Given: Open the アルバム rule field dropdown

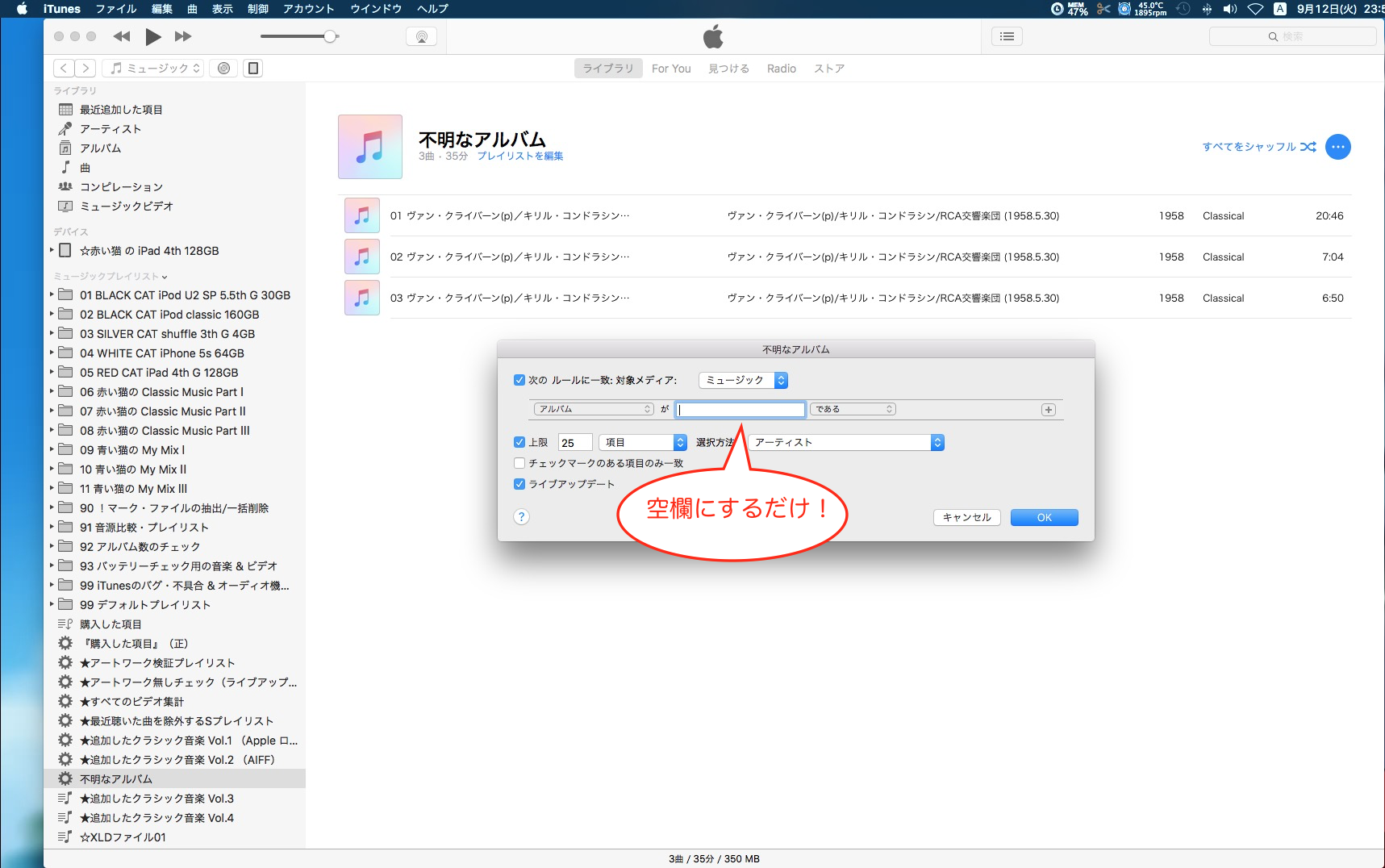Looking at the screenshot, I should tap(594, 410).
